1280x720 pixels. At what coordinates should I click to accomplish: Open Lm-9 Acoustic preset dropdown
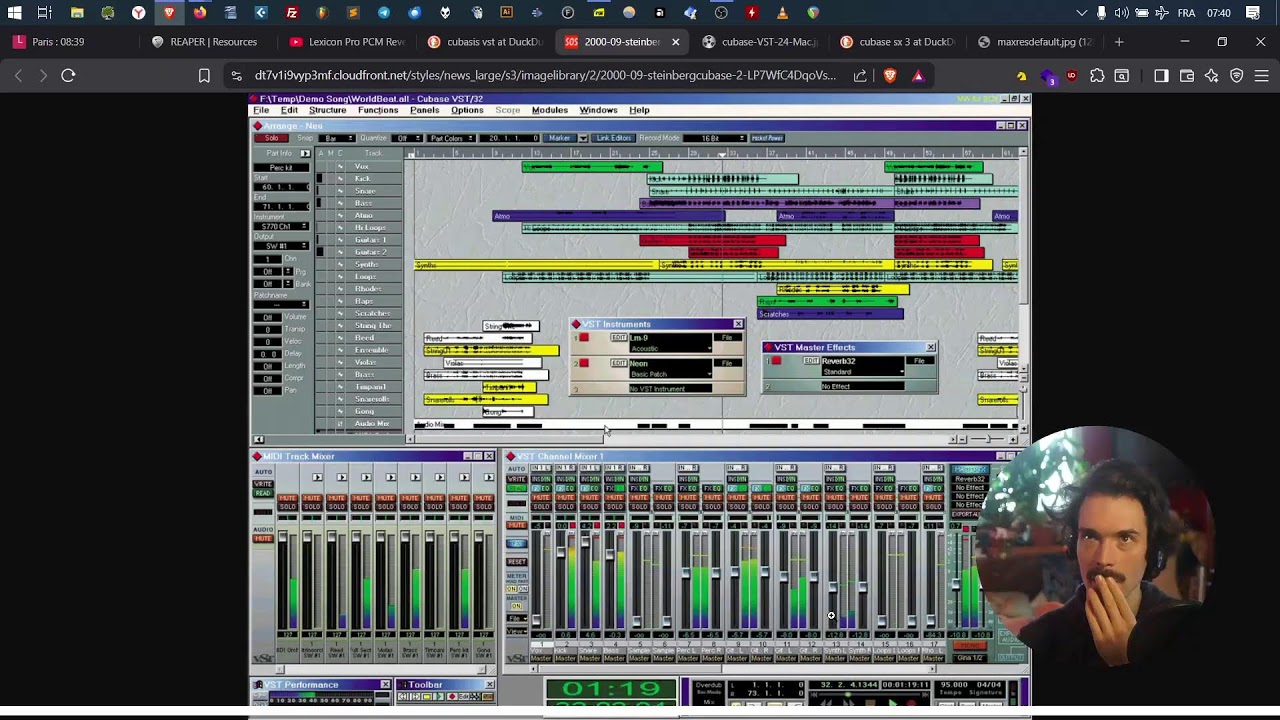click(x=669, y=349)
